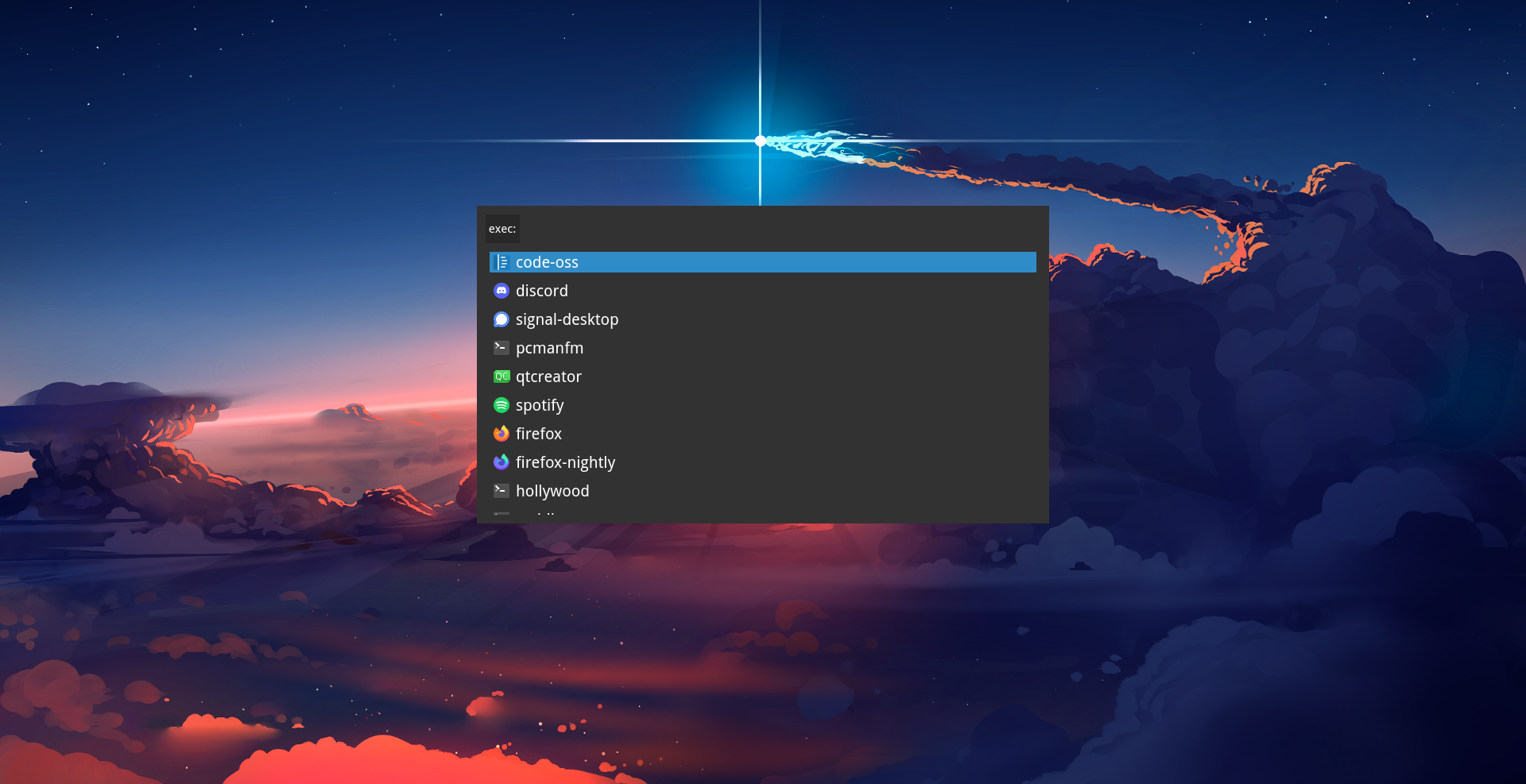The height and width of the screenshot is (784, 1526).
Task: Focus the exec: search input field
Action: [x=779, y=229]
